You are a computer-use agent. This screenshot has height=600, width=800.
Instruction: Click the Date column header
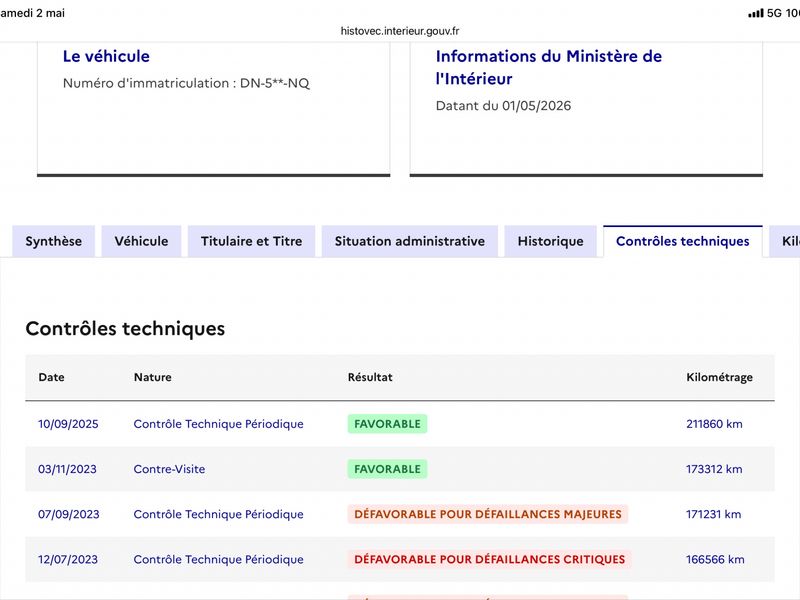(52, 377)
